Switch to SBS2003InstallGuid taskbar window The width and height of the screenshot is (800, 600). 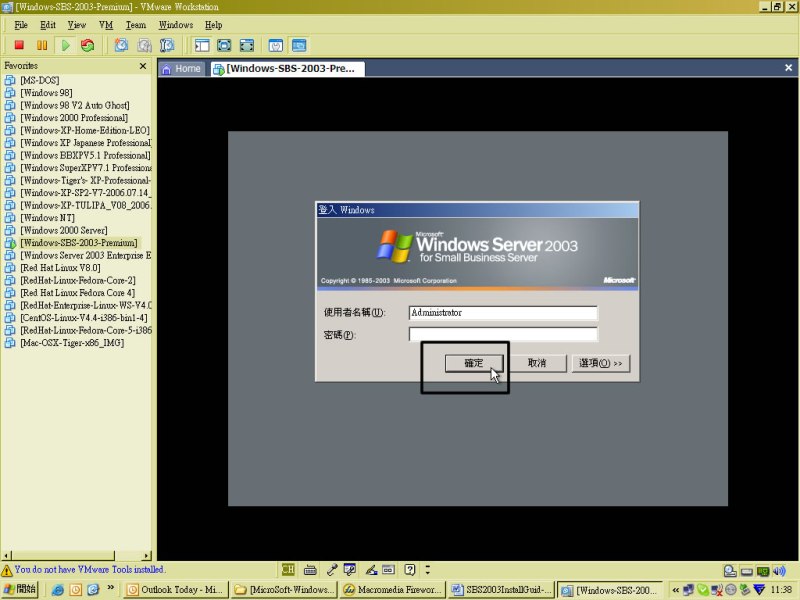(x=502, y=590)
